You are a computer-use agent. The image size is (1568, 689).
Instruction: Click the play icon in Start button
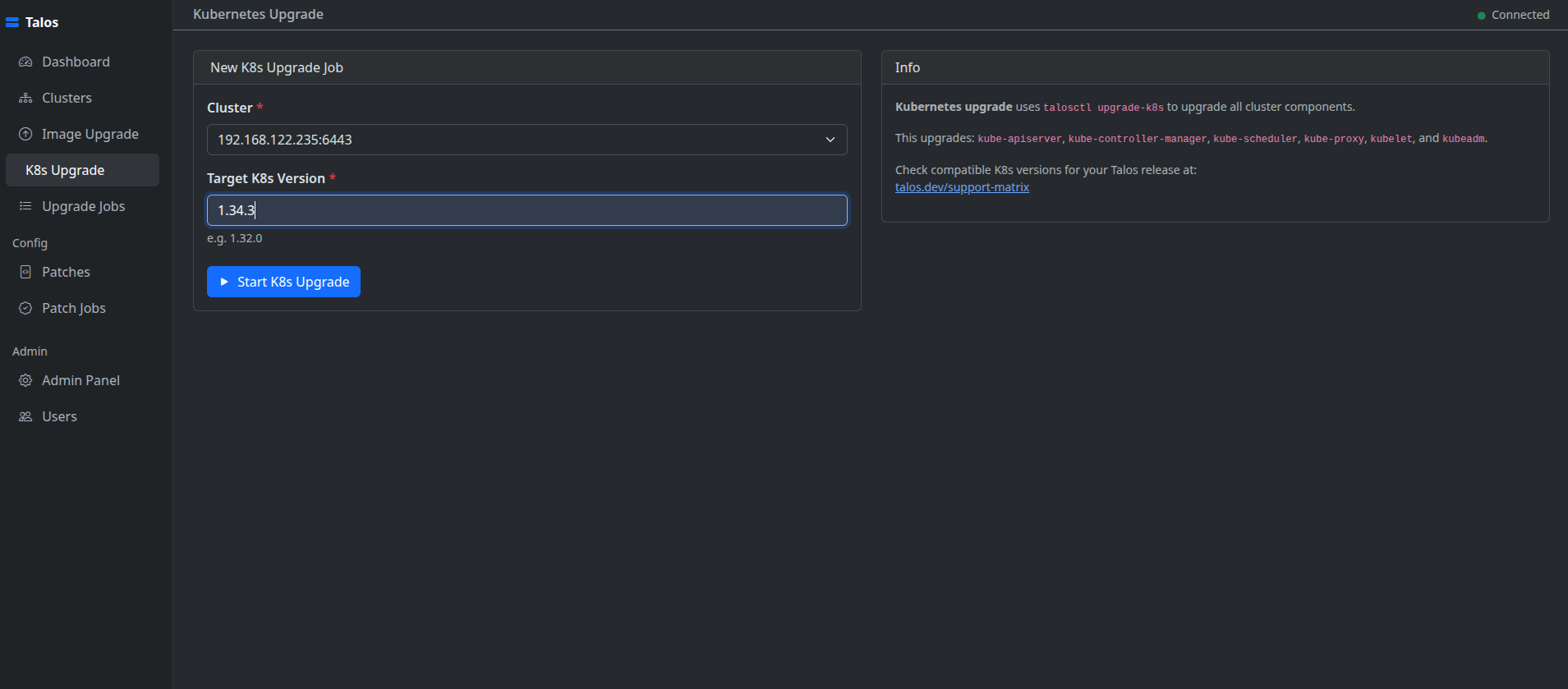coord(224,282)
